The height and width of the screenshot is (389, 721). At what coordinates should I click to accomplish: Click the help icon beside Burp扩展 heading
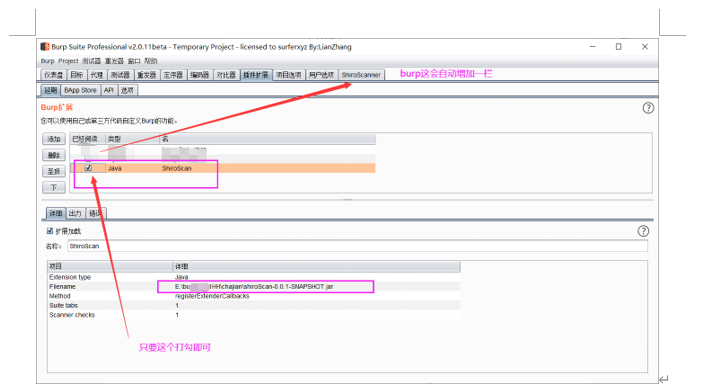pyautogui.click(x=648, y=108)
